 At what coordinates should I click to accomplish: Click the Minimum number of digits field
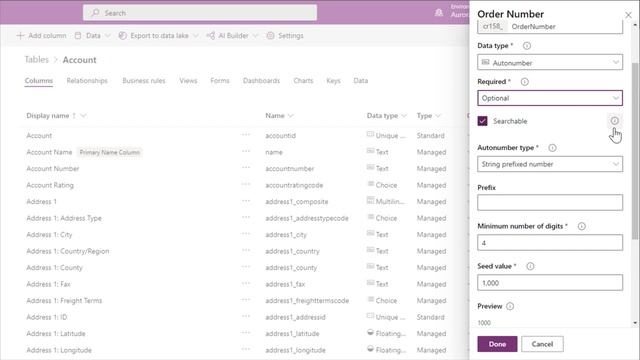click(x=550, y=242)
